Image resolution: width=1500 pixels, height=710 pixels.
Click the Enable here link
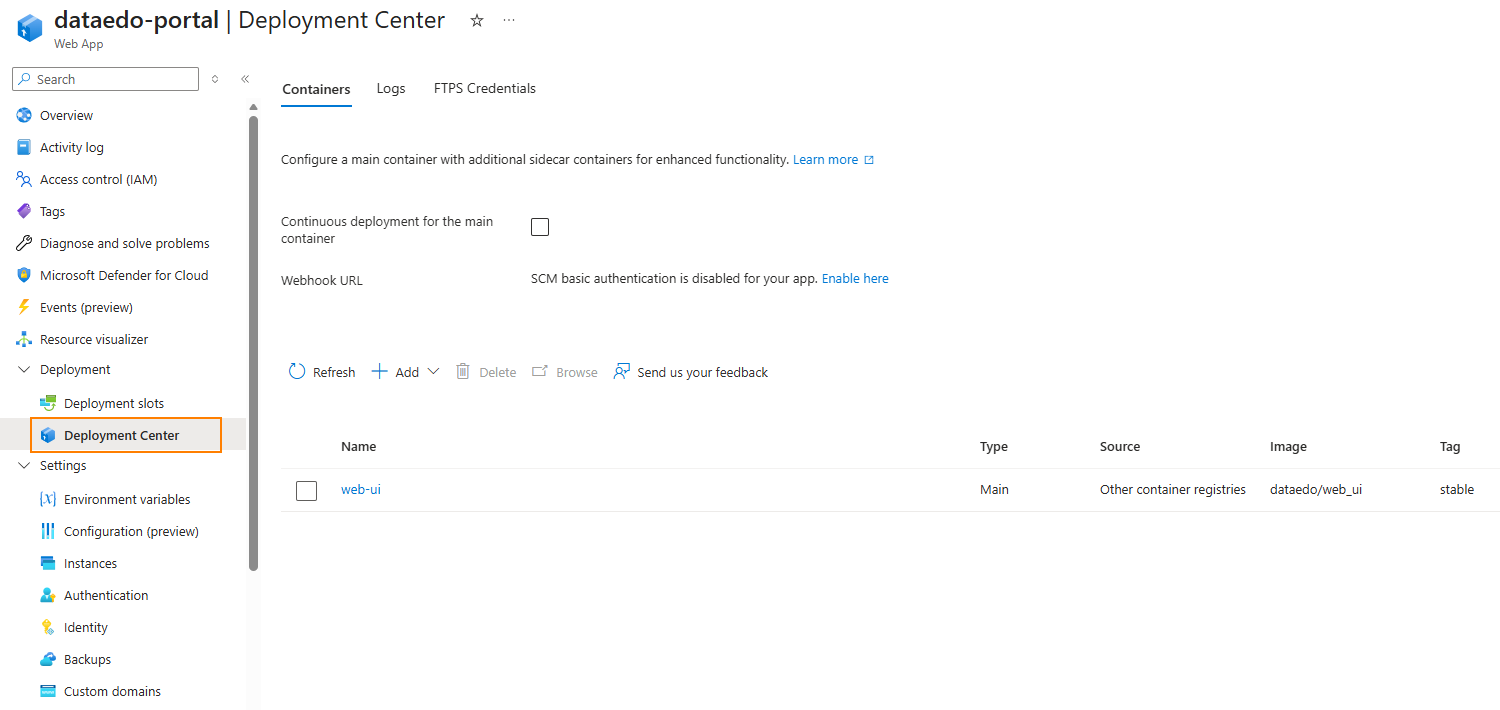click(x=855, y=279)
